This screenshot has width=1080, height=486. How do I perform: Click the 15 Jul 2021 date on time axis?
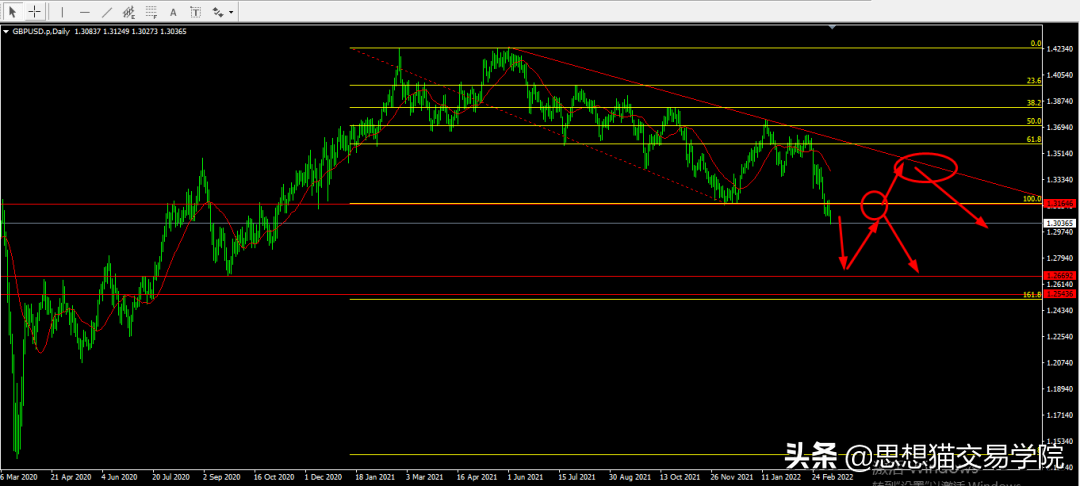click(577, 476)
